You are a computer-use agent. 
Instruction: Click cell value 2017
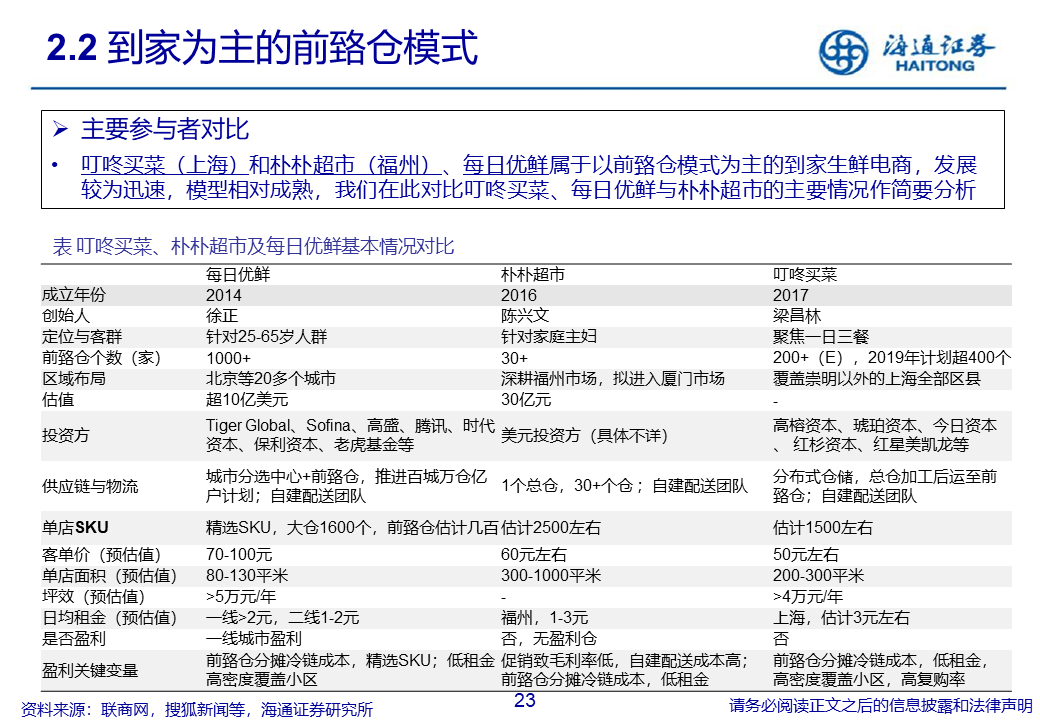(791, 295)
